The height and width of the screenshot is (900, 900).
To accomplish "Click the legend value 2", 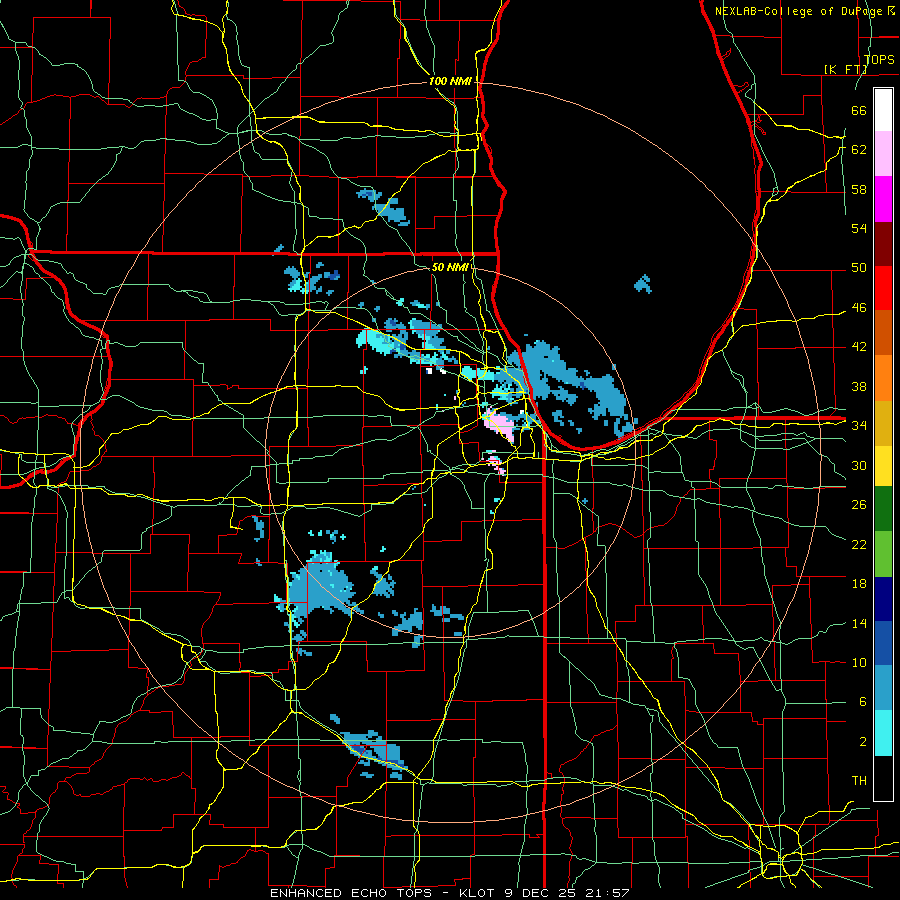I will (862, 742).
